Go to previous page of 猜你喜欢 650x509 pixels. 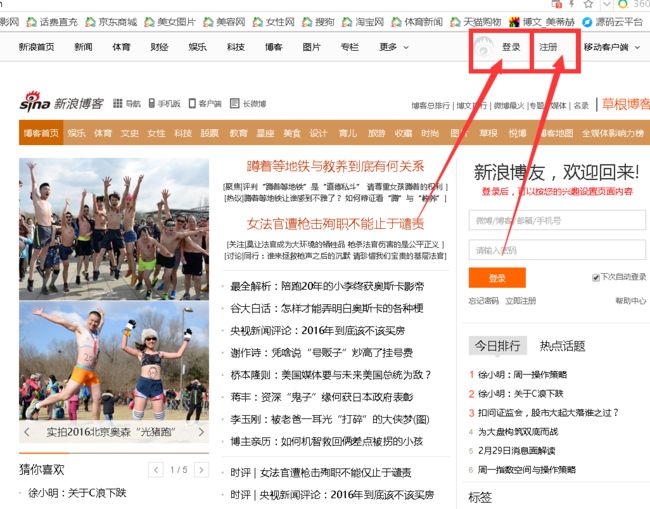(156, 470)
